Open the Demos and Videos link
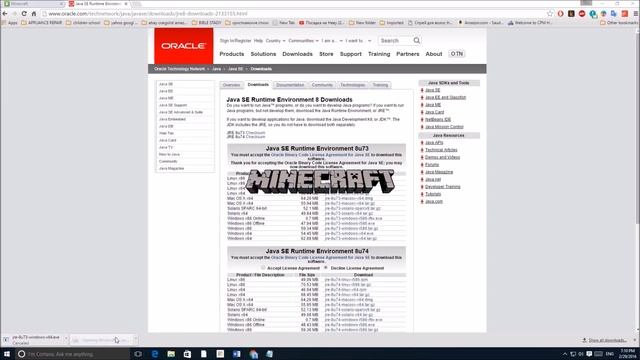The image size is (640, 360). point(442,158)
